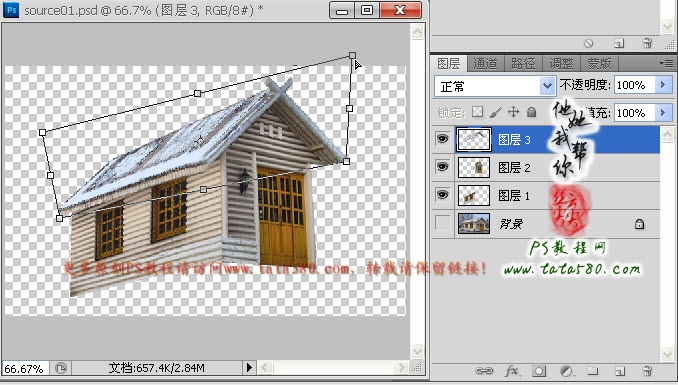Click right-middle transform handle

click(349, 109)
